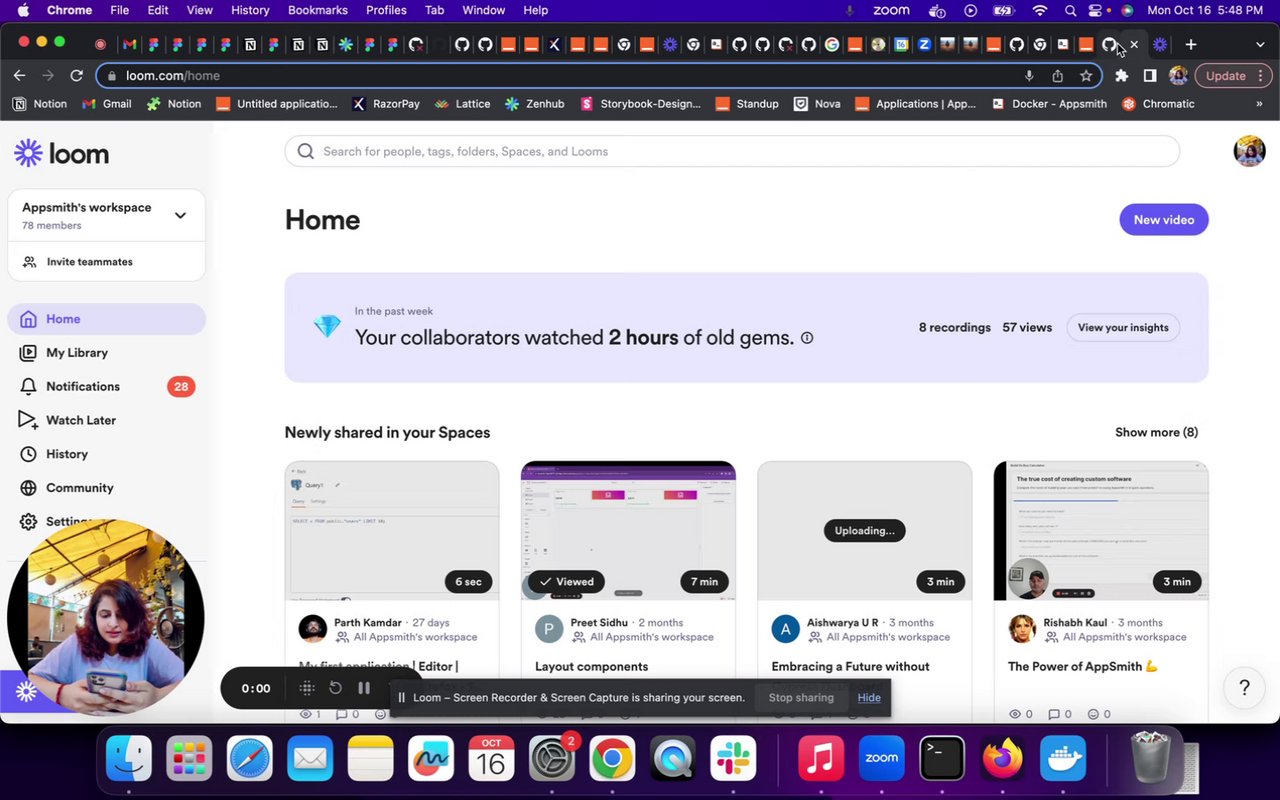1280x800 pixels.
Task: Open the Docker - Appsmith bookmark
Action: (1049, 104)
